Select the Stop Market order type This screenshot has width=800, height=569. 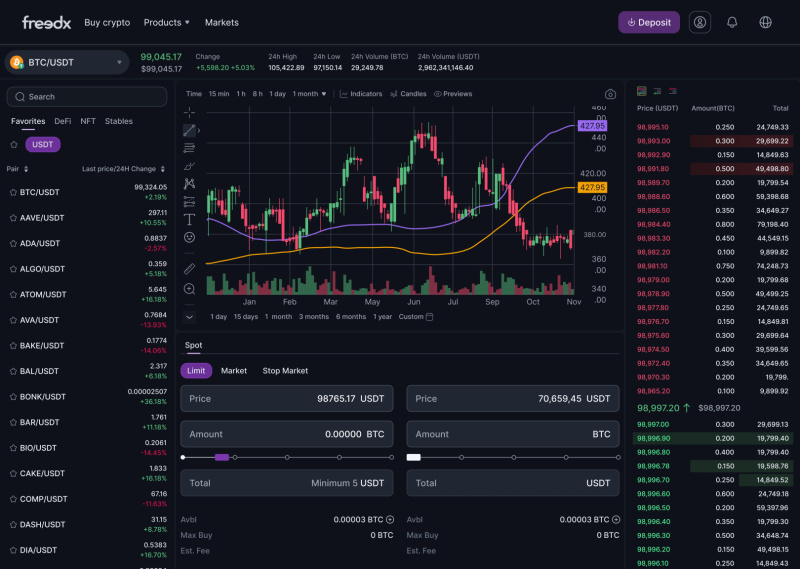[x=285, y=371]
